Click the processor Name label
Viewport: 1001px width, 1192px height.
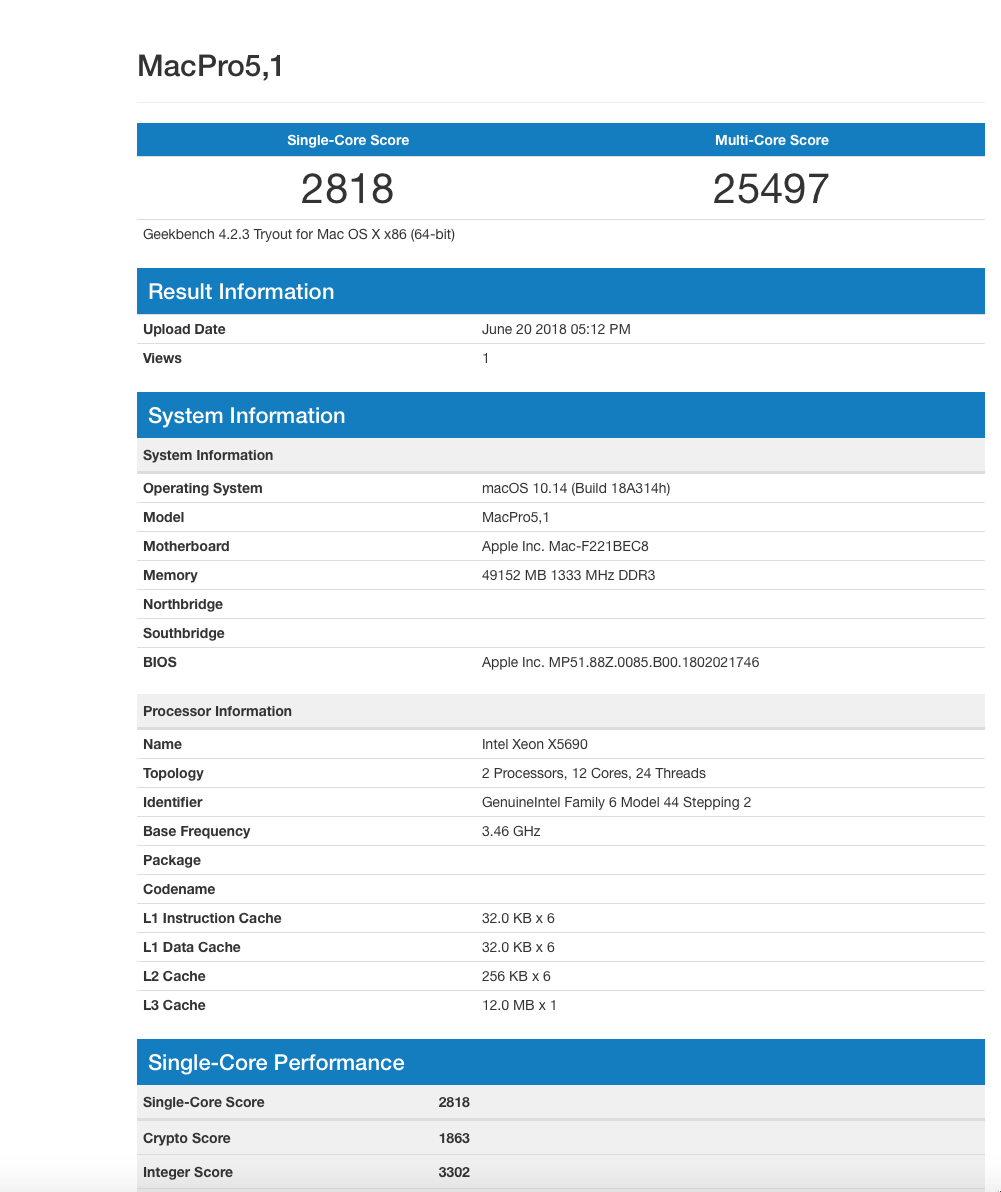[162, 744]
